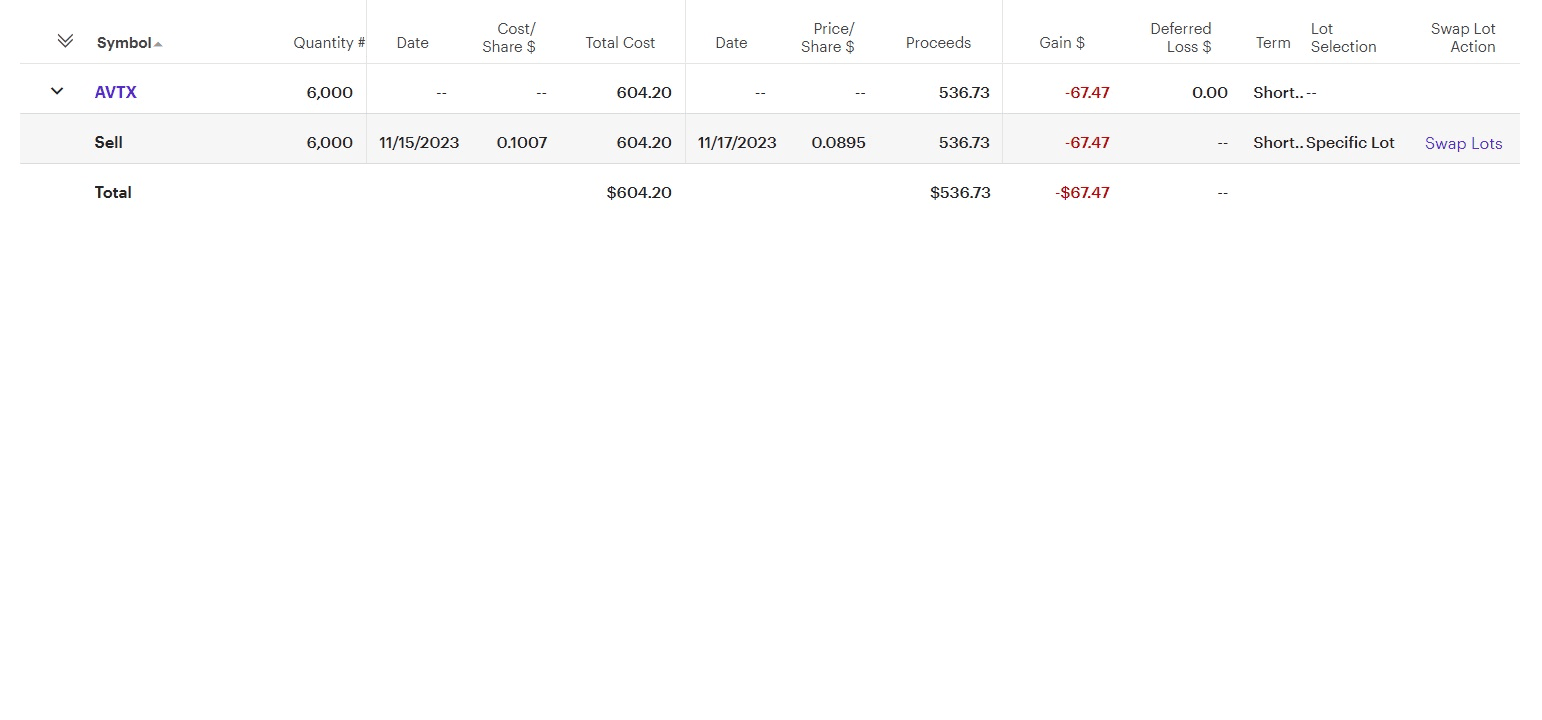Click the Lot Selection column header
1542x720 pixels.
click(1343, 38)
